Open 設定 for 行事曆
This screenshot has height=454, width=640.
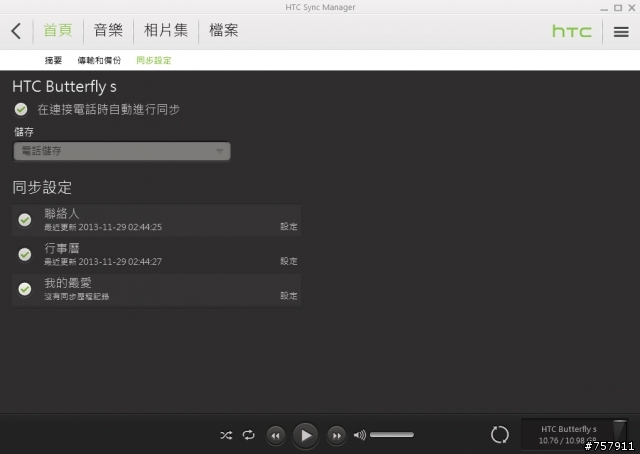(289, 261)
